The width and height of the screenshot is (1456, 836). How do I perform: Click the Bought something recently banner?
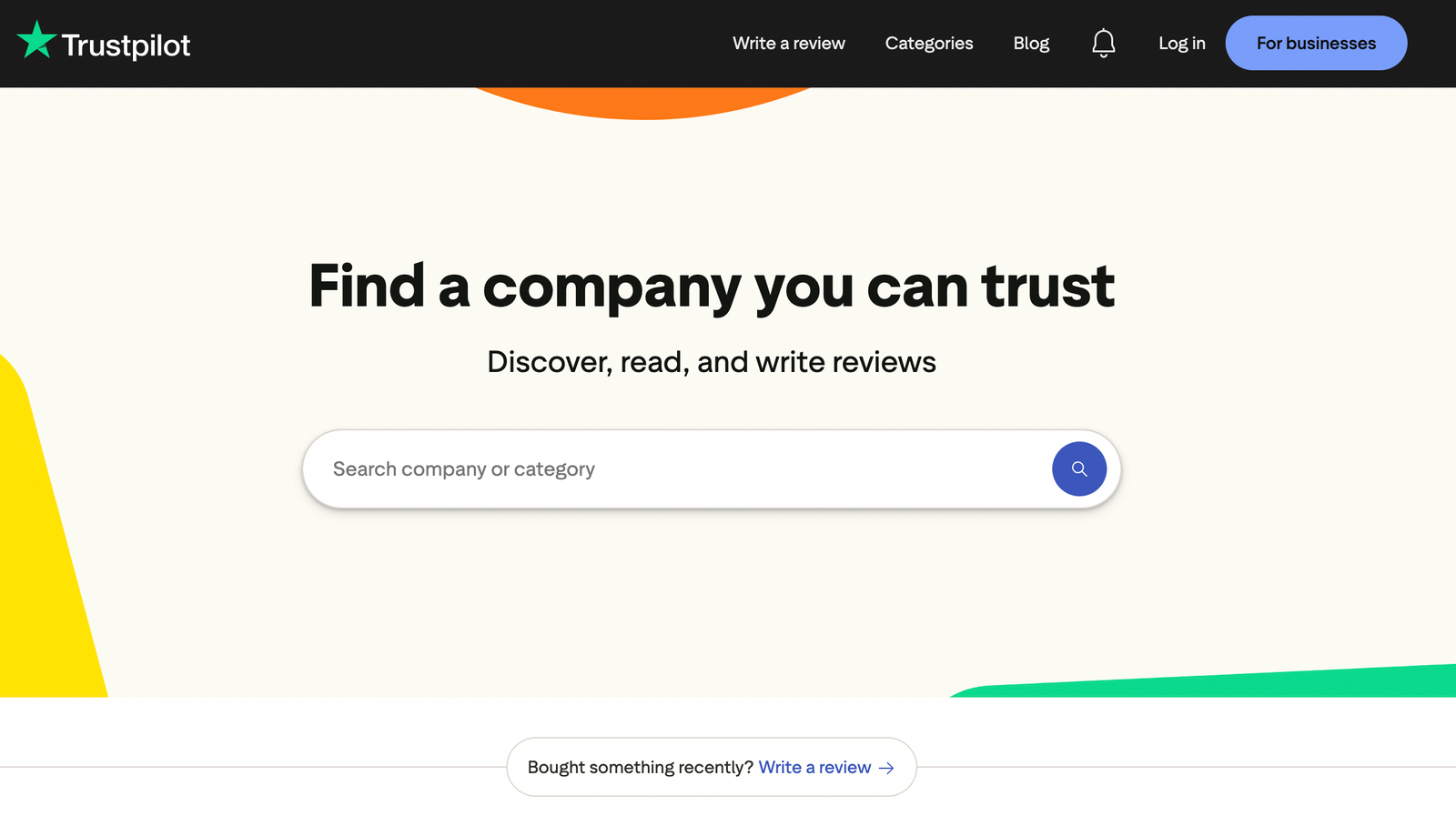click(x=639, y=767)
